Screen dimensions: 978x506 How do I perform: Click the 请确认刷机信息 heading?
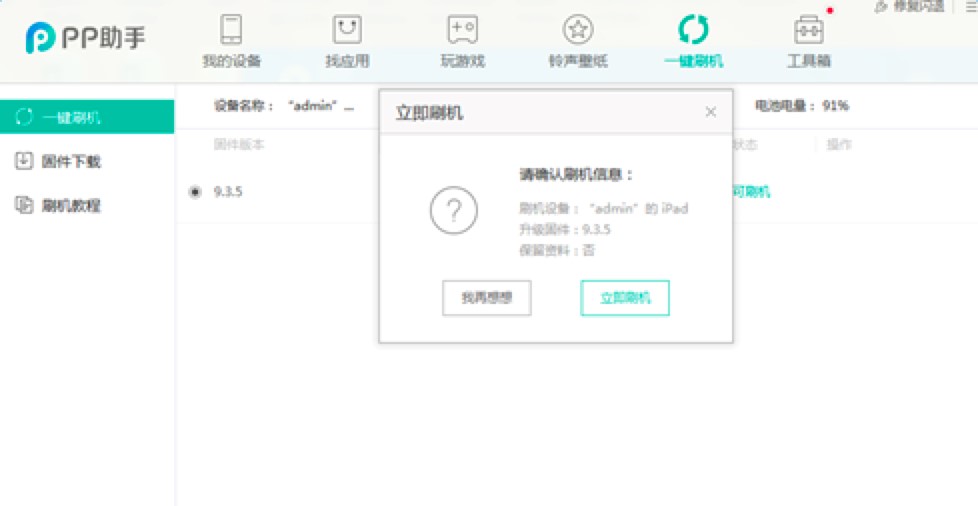(576, 175)
